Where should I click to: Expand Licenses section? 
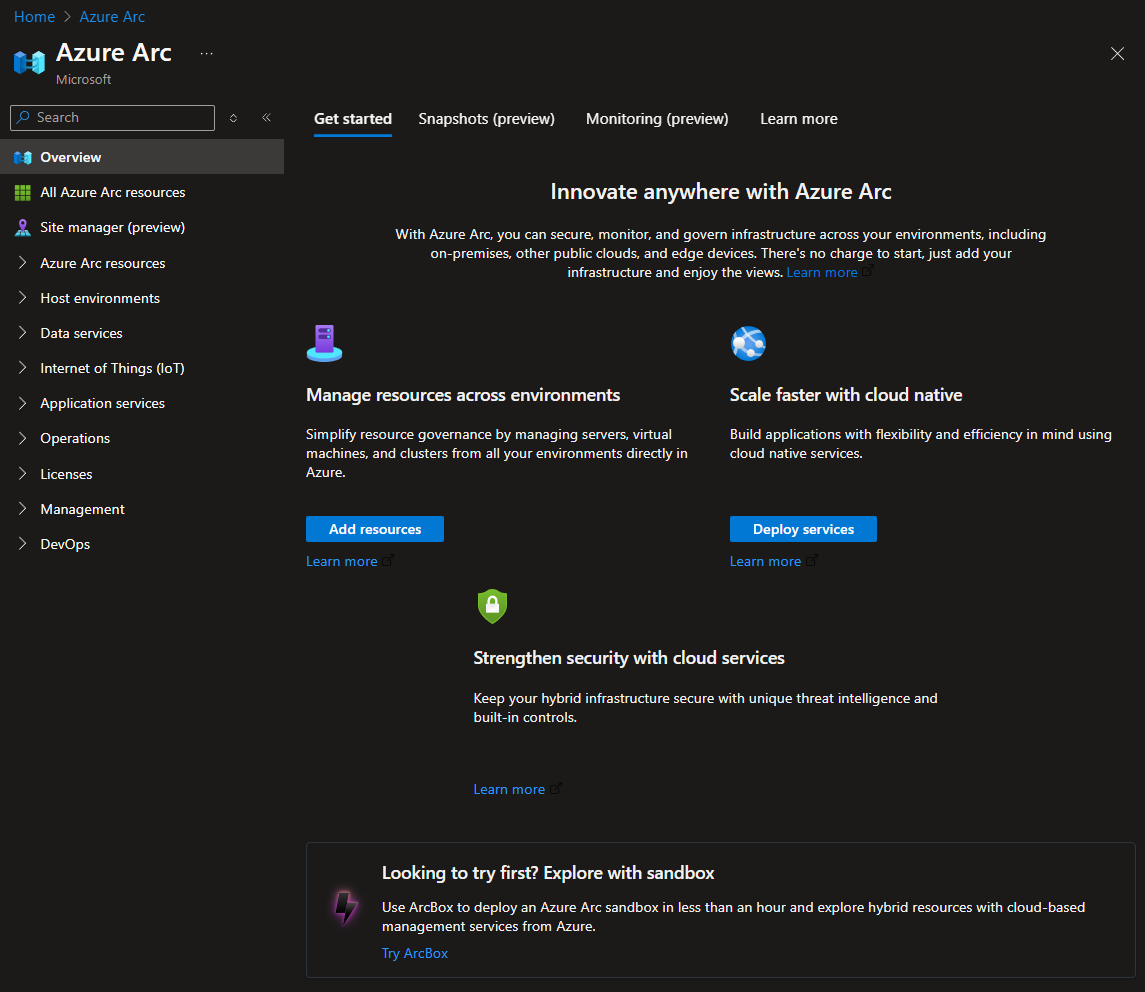coord(23,474)
